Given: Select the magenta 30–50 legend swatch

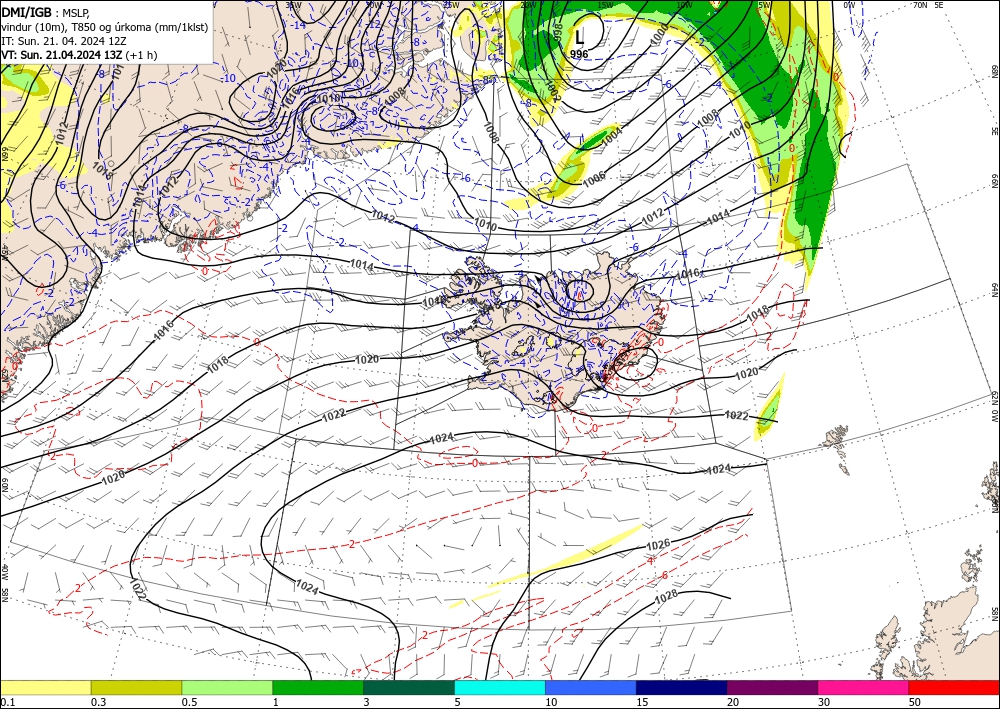Looking at the screenshot, I should pyautogui.click(x=864, y=687).
